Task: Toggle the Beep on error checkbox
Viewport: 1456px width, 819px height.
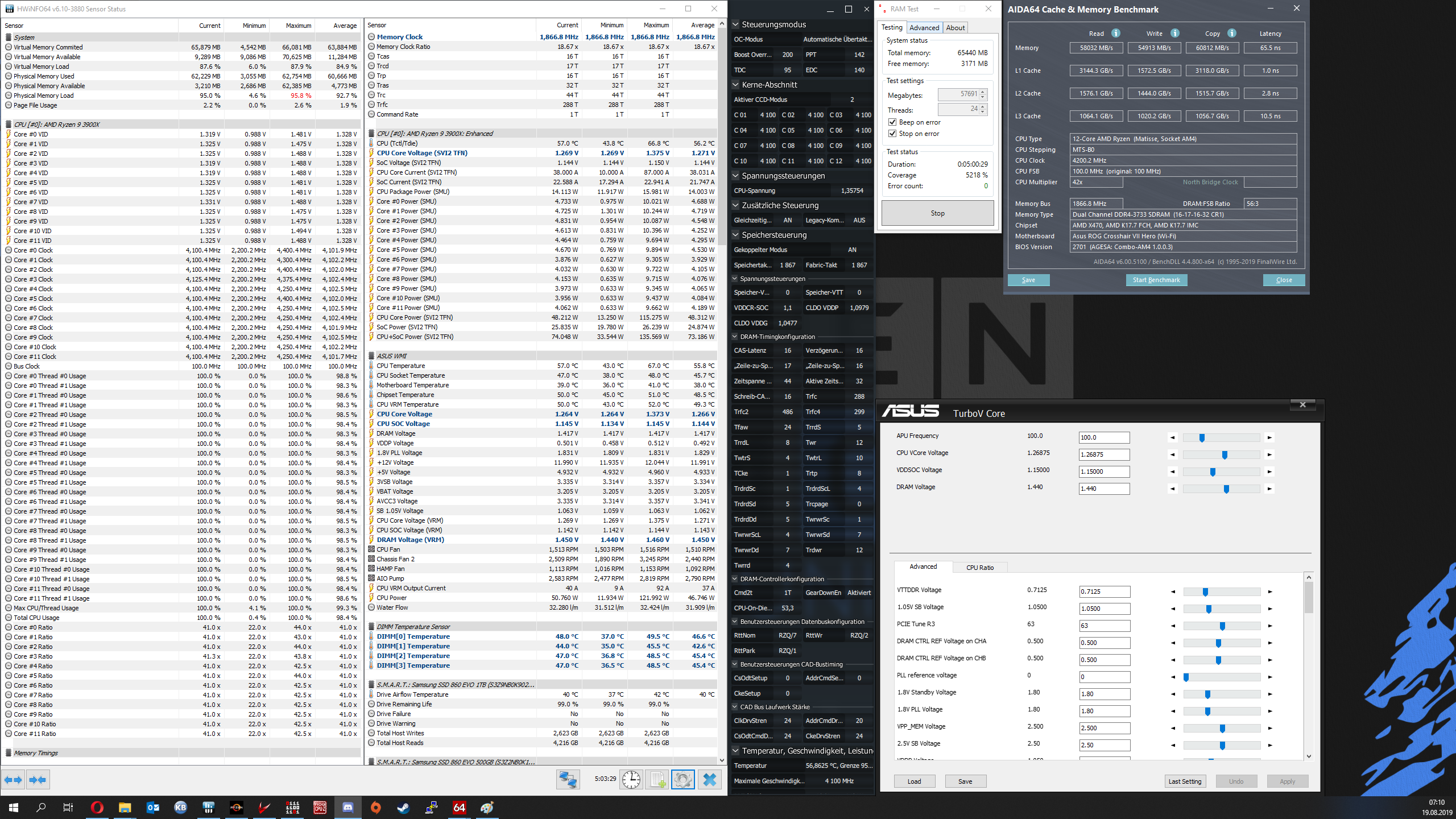Action: tap(892, 122)
